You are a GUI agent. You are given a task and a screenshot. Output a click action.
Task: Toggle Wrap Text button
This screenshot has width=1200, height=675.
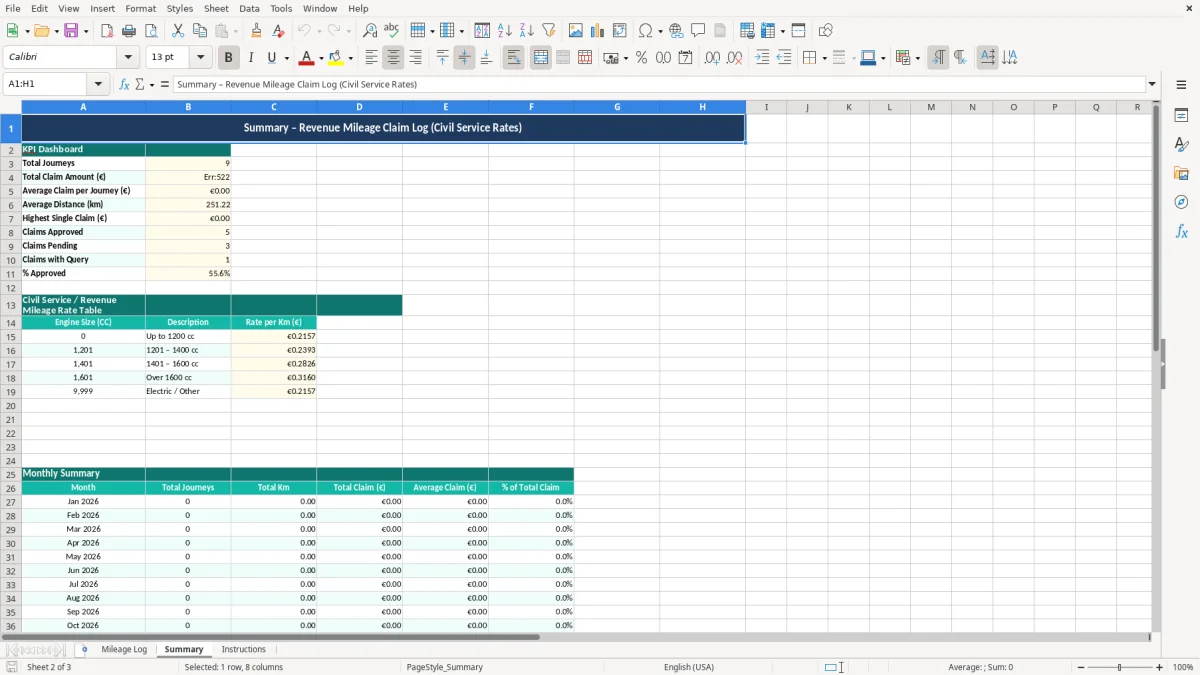[513, 58]
